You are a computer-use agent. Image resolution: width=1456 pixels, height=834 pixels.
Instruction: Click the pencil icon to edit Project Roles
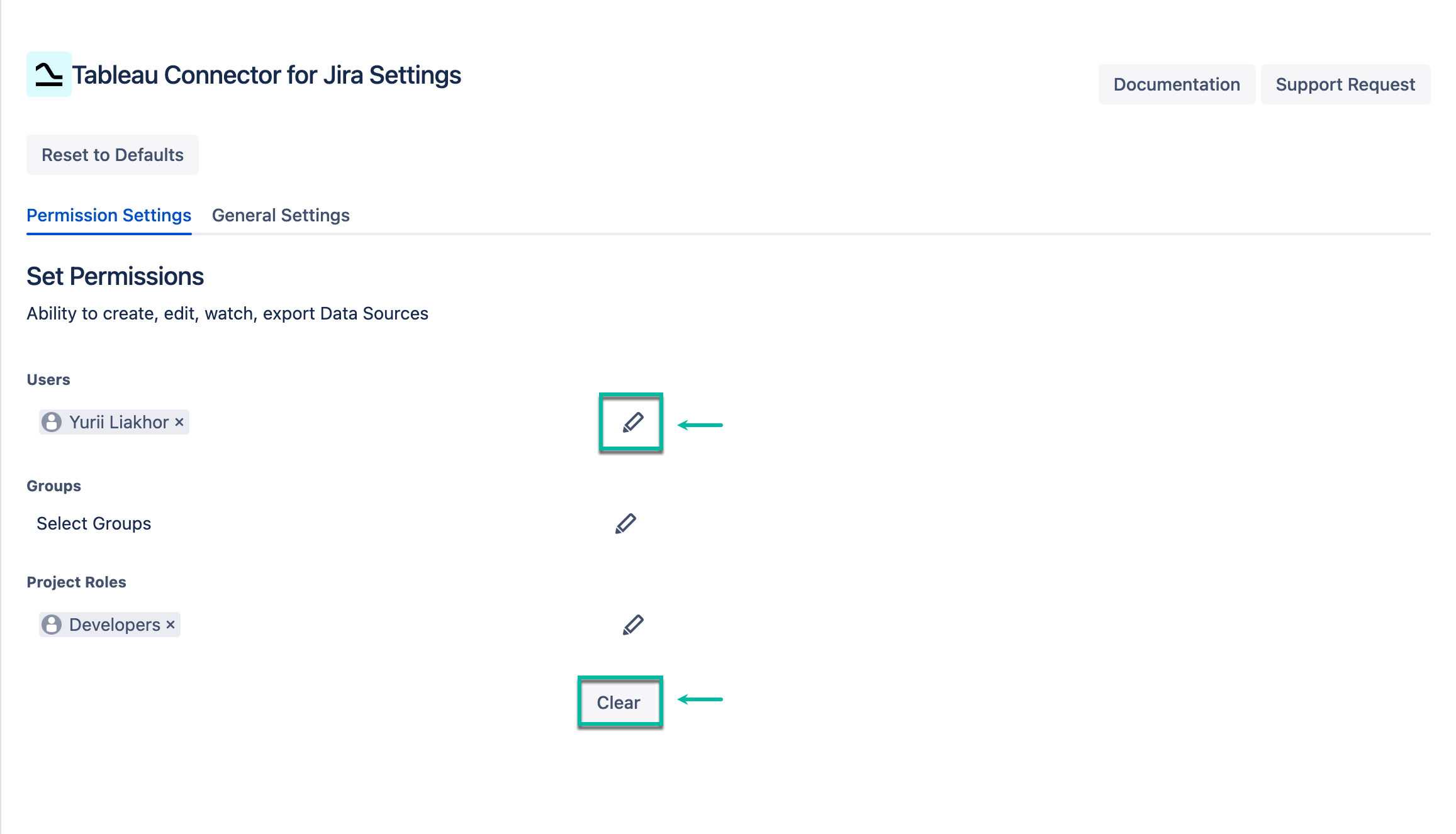pyautogui.click(x=632, y=624)
